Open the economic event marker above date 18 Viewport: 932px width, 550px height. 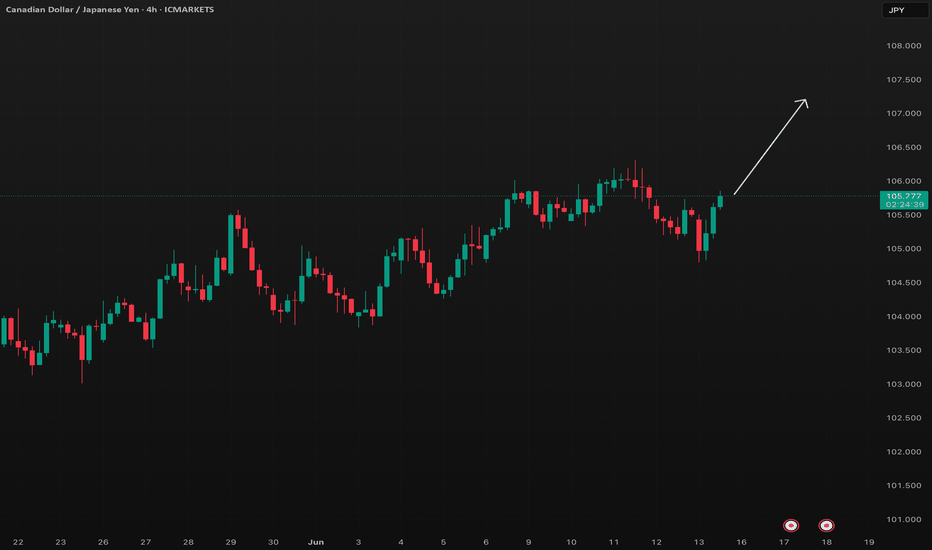click(826, 525)
